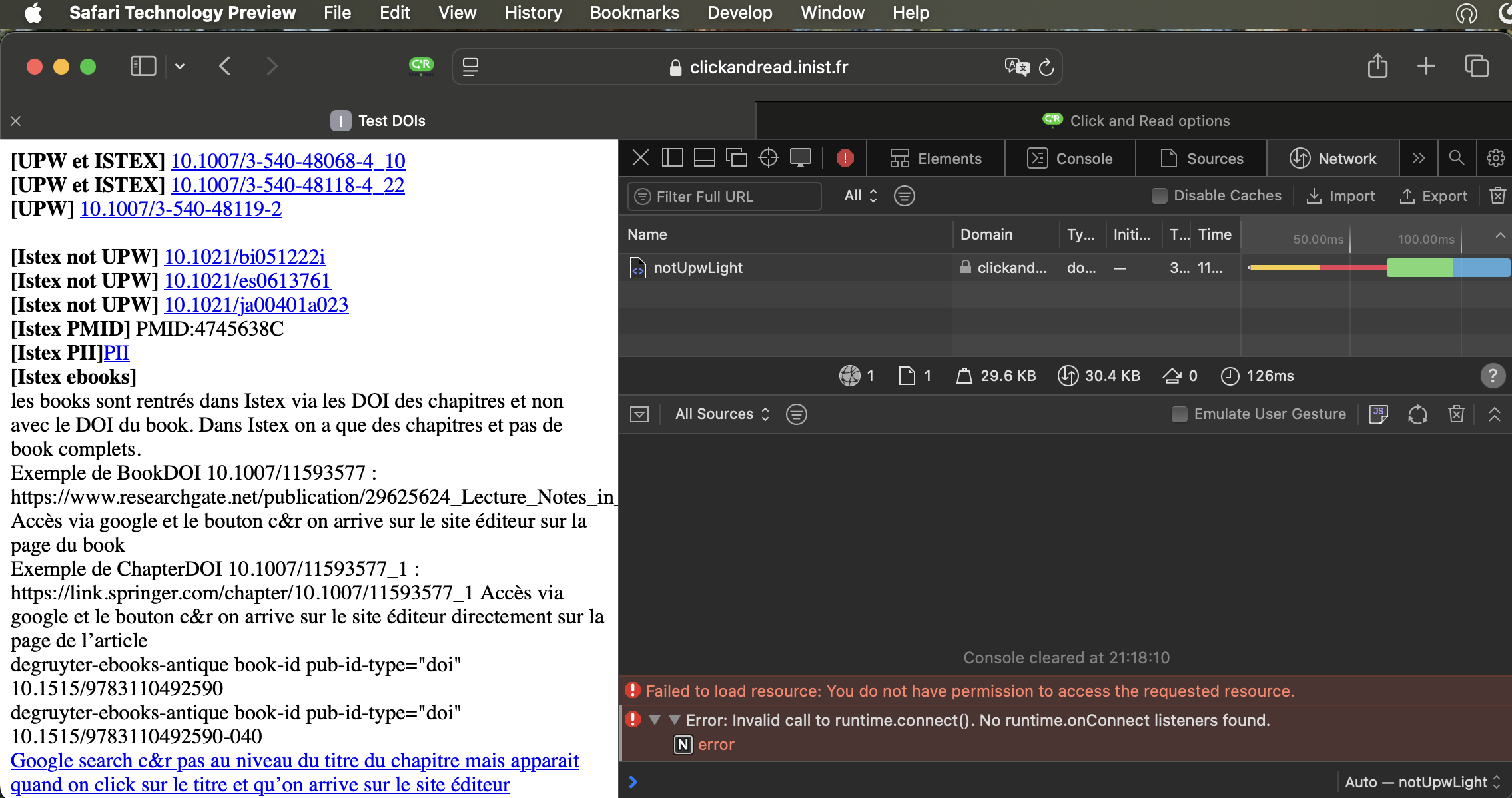Viewport: 1512px width, 798px height.
Task: Open device settings monitor icon
Action: (800, 158)
